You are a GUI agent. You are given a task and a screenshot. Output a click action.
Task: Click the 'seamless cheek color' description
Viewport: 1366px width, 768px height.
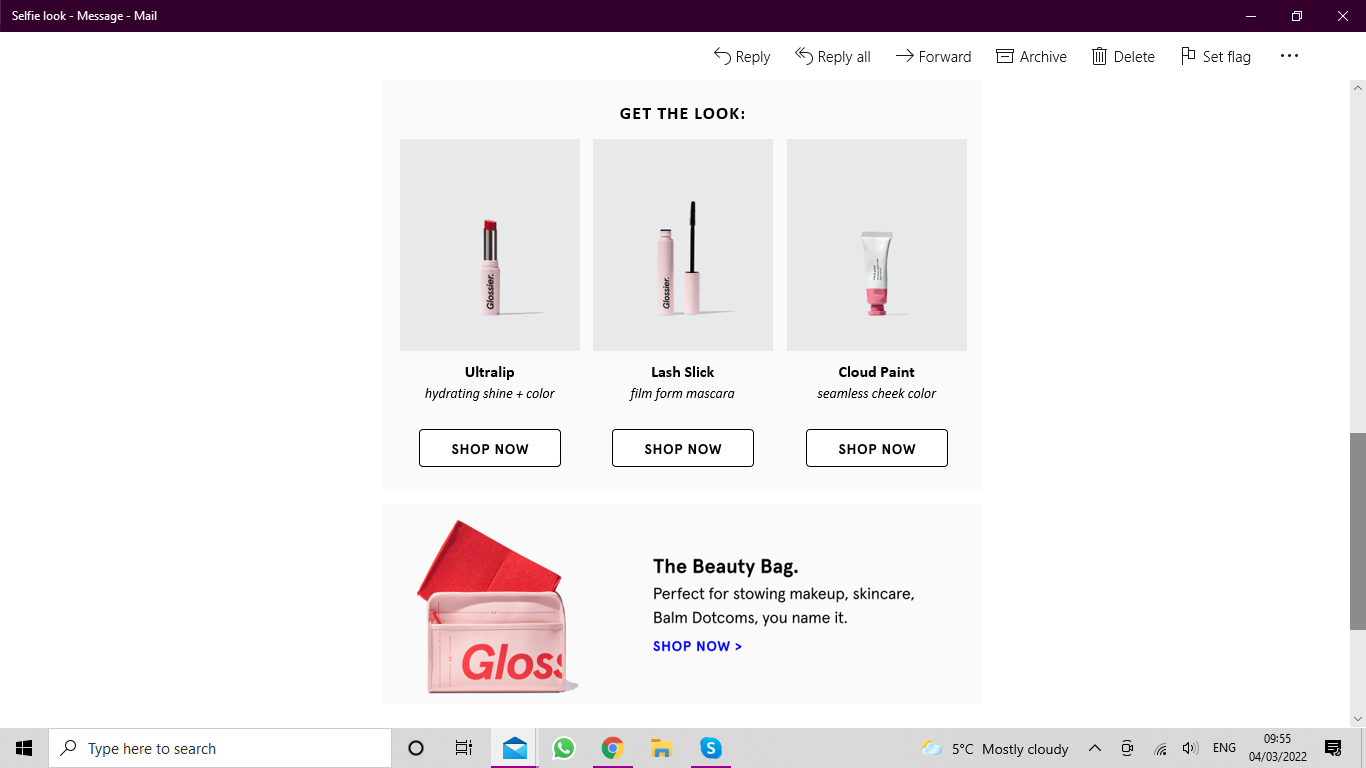point(877,394)
